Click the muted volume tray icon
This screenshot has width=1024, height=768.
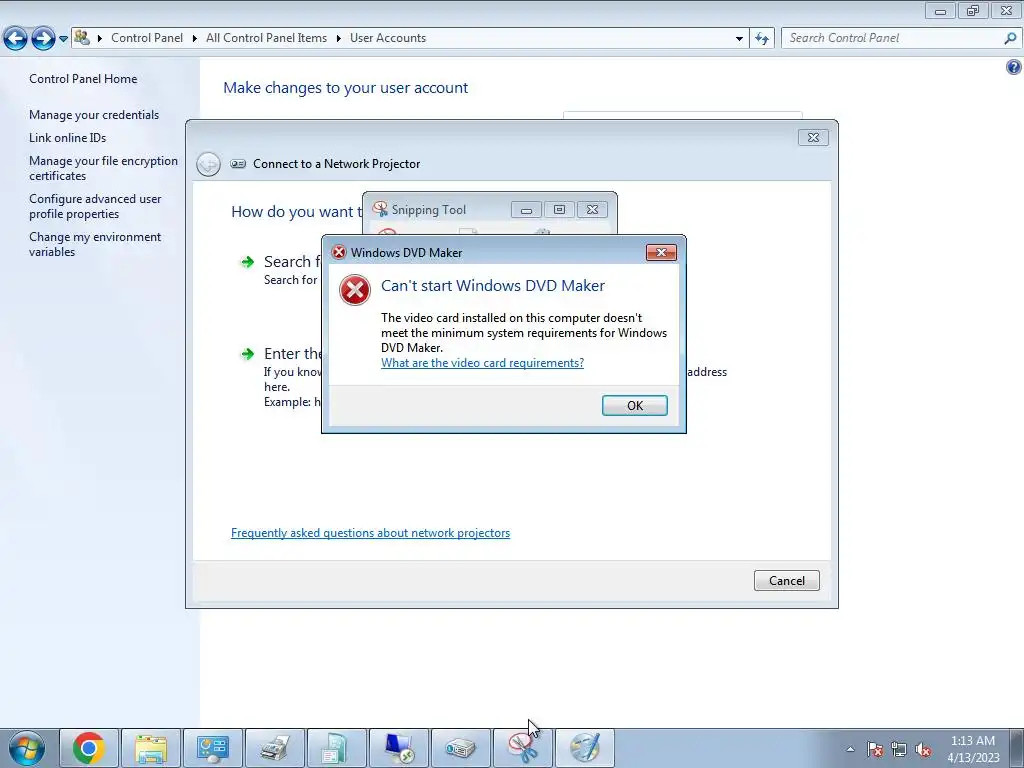923,749
